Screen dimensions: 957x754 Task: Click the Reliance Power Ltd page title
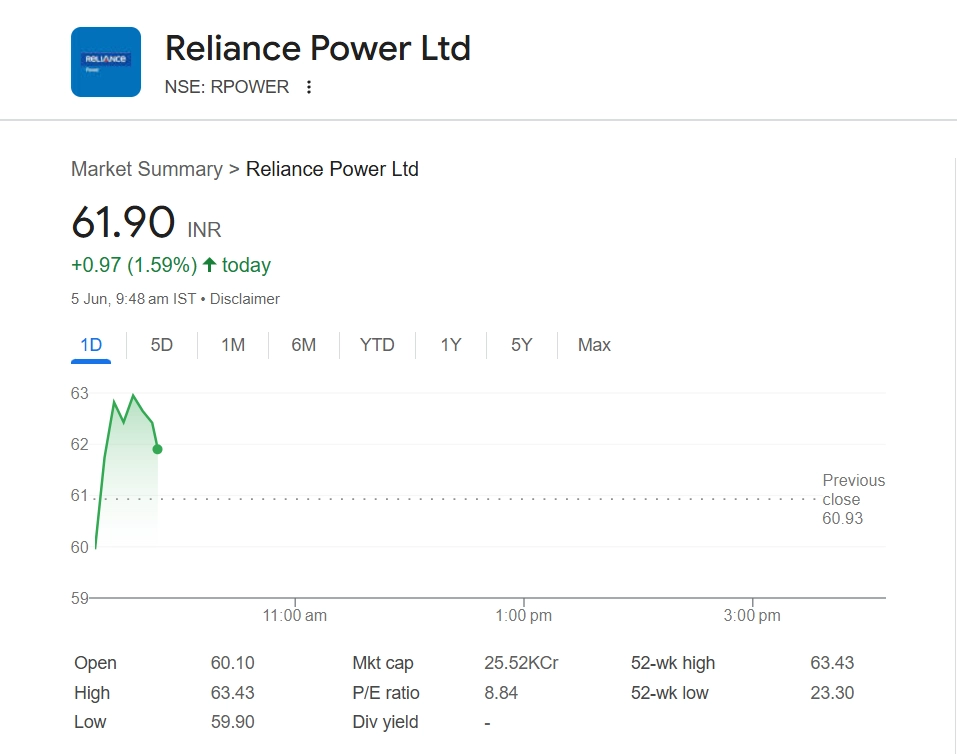tap(317, 48)
